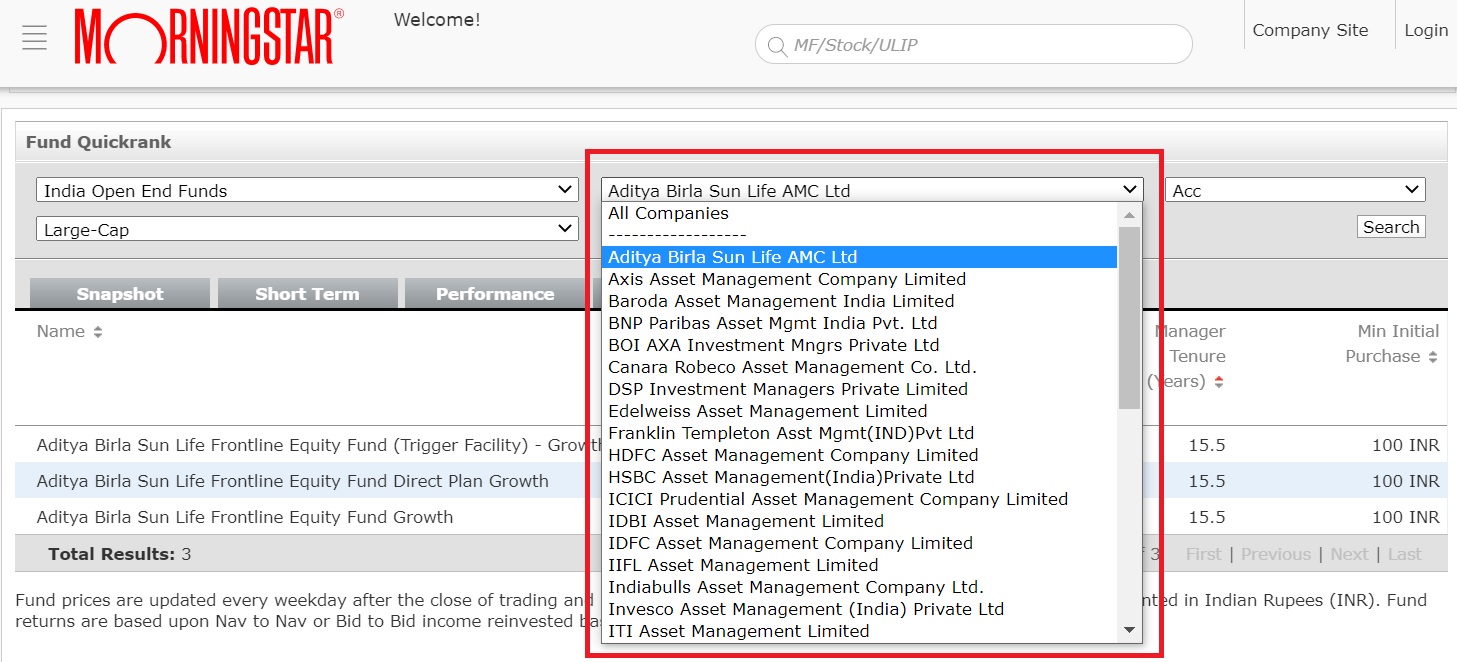Choose All Companies option in list
1457x662 pixels.
pos(668,213)
